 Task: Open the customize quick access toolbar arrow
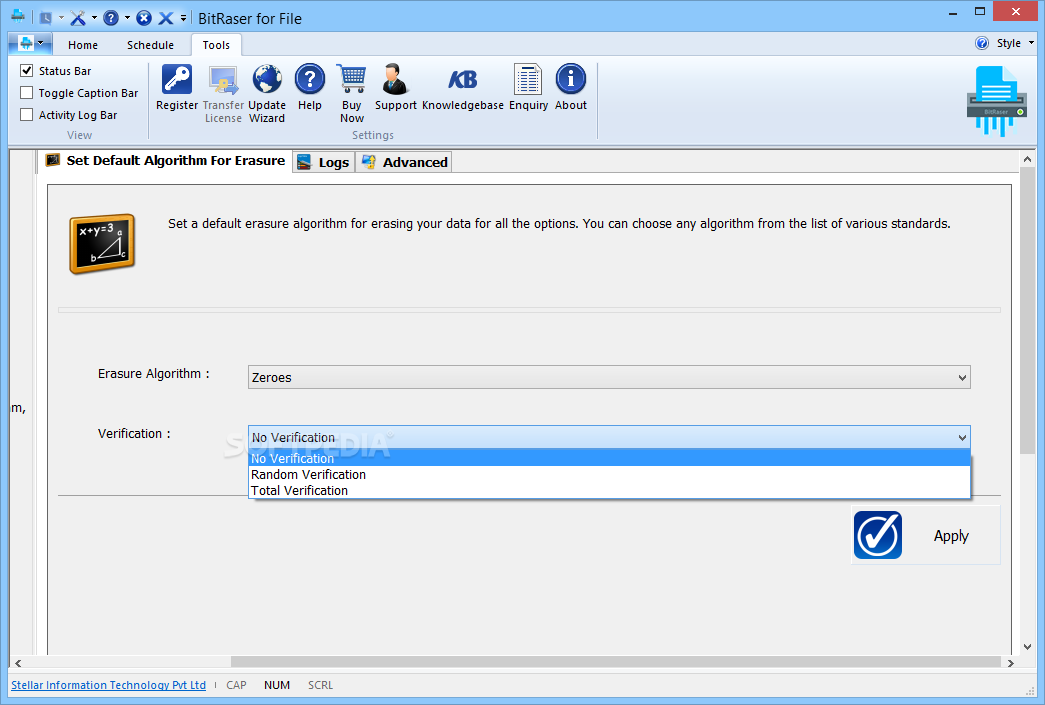pyautogui.click(x=183, y=18)
